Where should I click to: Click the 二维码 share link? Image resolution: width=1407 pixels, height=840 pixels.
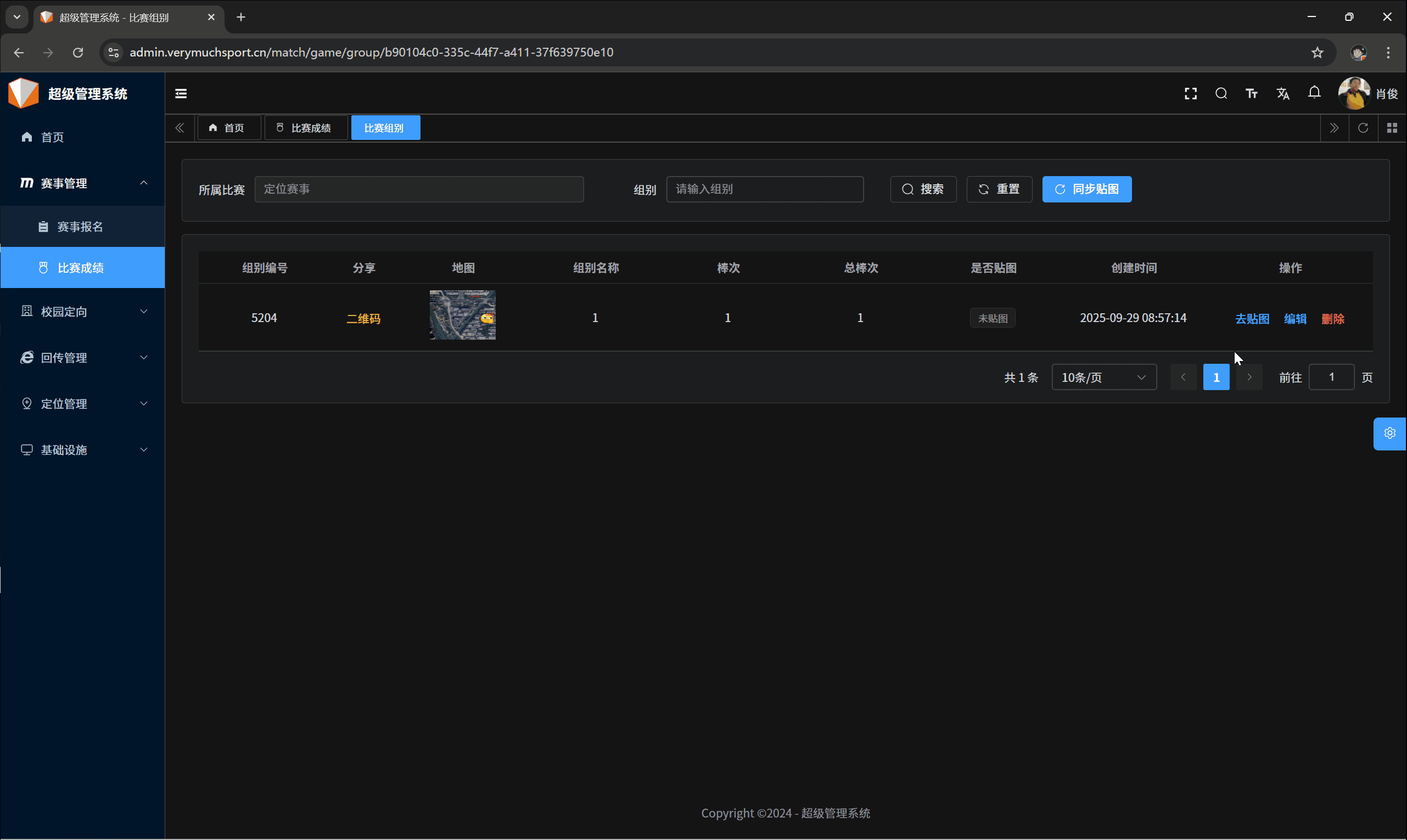click(363, 319)
